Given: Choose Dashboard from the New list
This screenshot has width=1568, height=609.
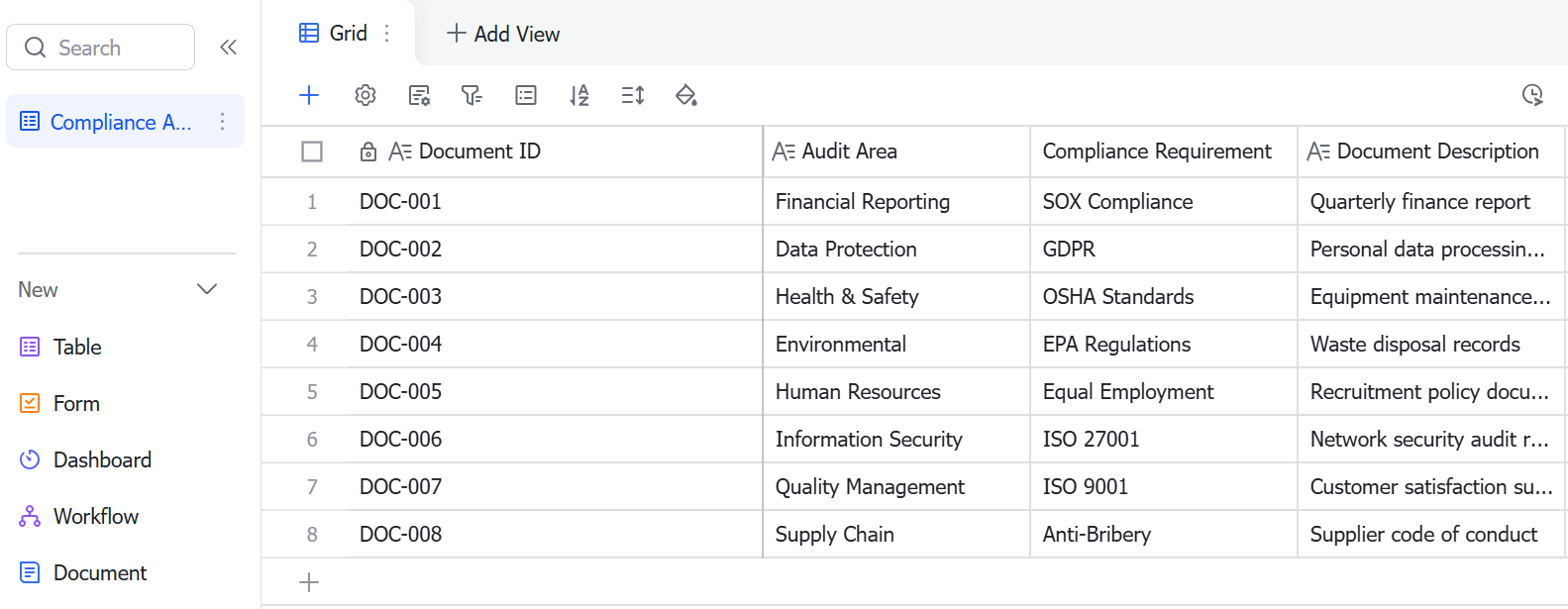Looking at the screenshot, I should tap(102, 459).
